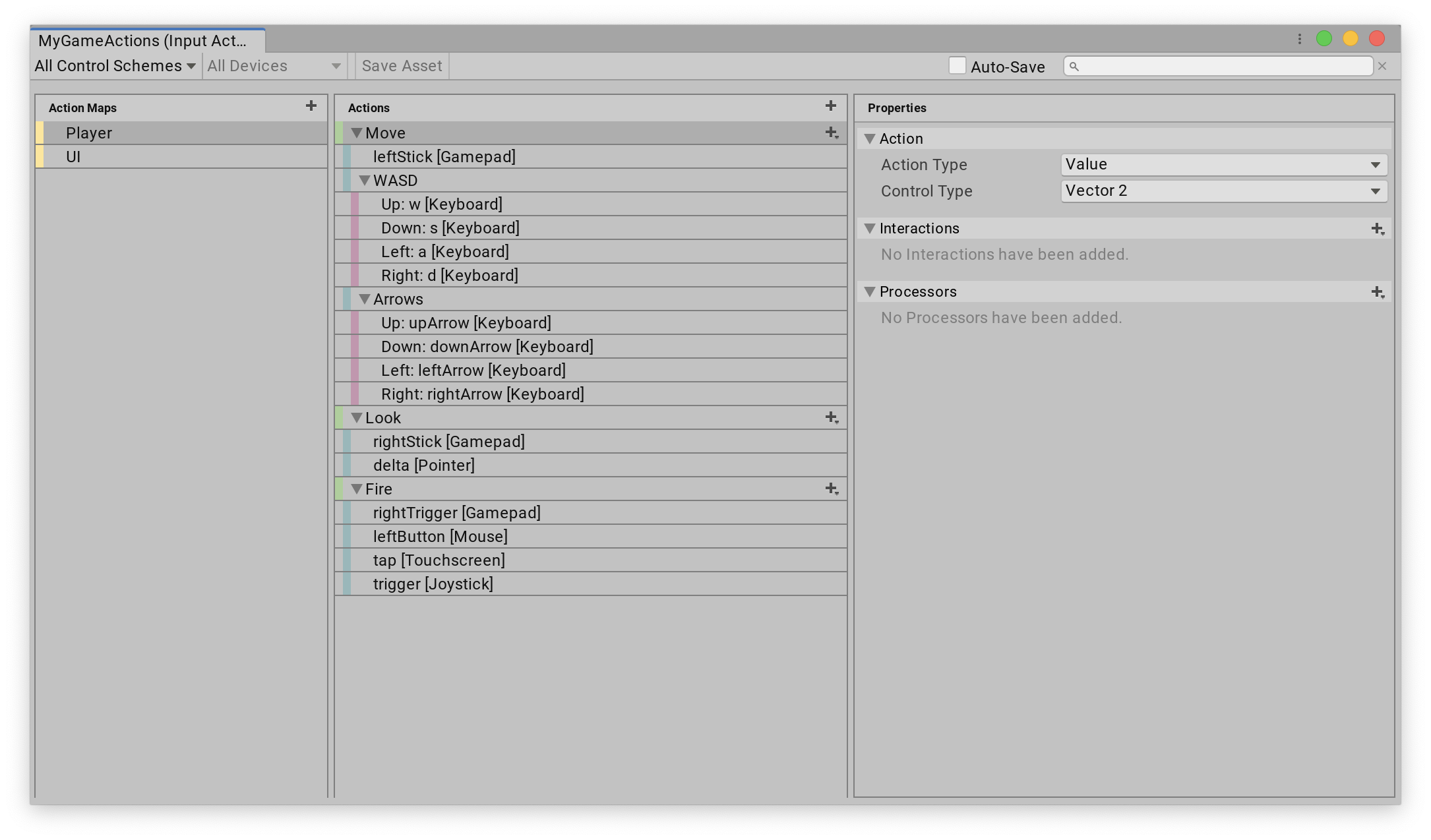
Task: Collapse the Arrows binding group
Action: [x=363, y=298]
